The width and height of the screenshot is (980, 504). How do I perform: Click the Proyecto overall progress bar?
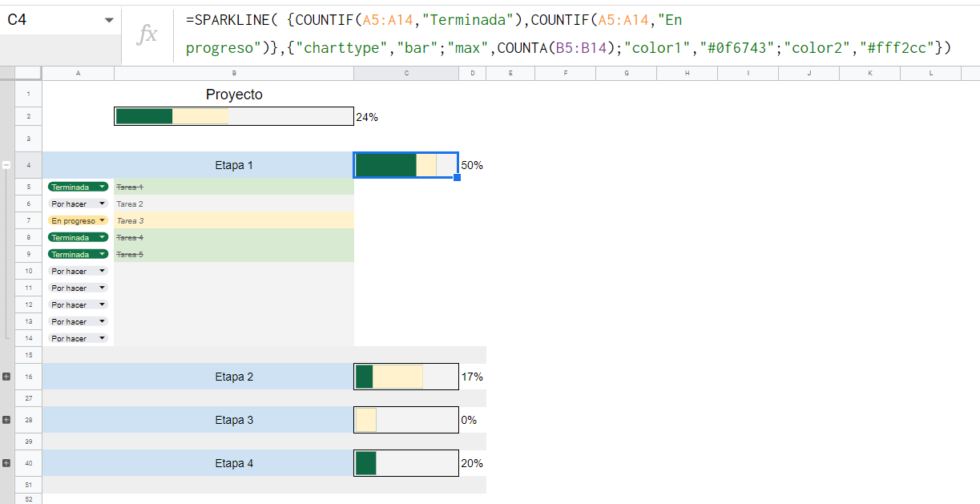234,116
